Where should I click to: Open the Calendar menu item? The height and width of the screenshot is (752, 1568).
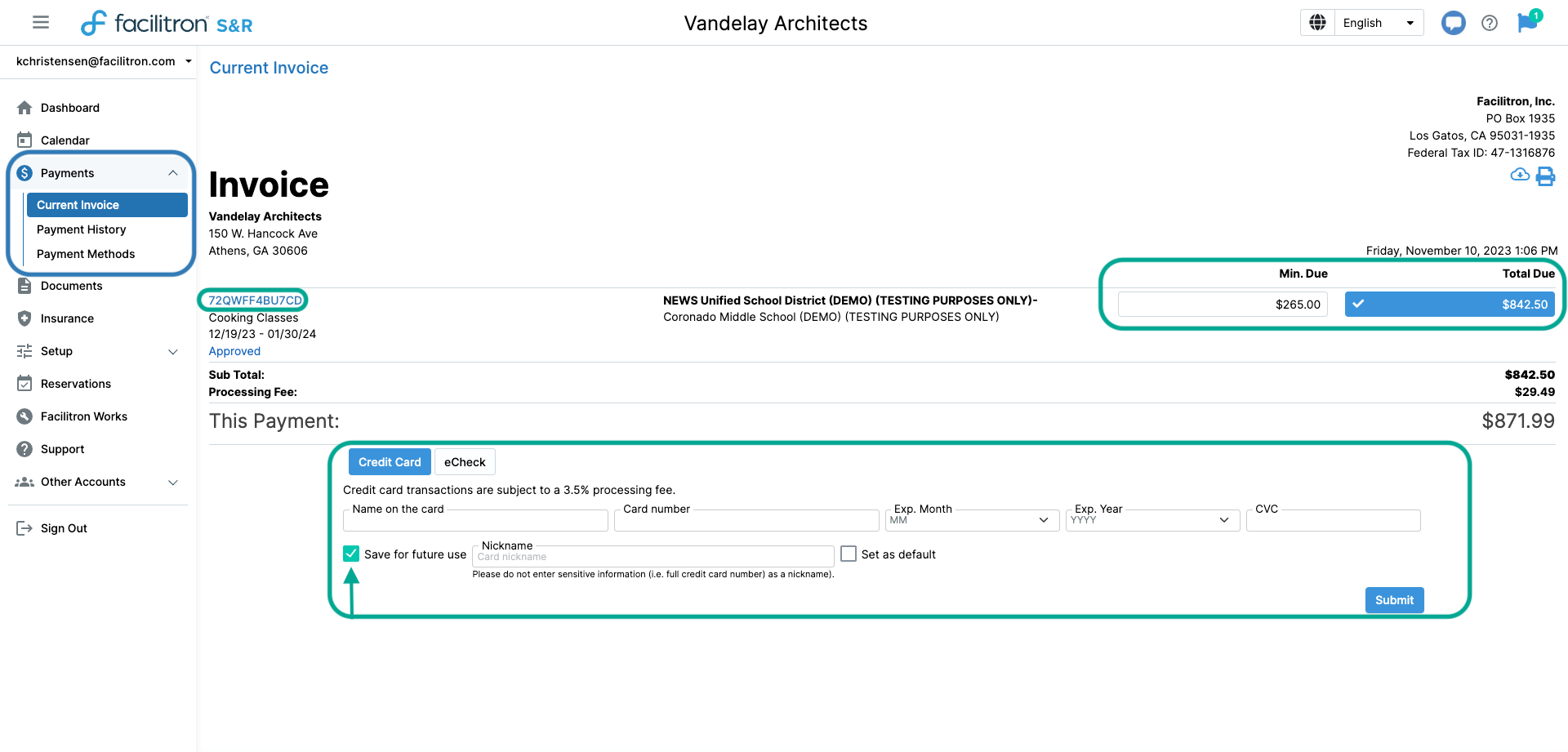tap(65, 140)
